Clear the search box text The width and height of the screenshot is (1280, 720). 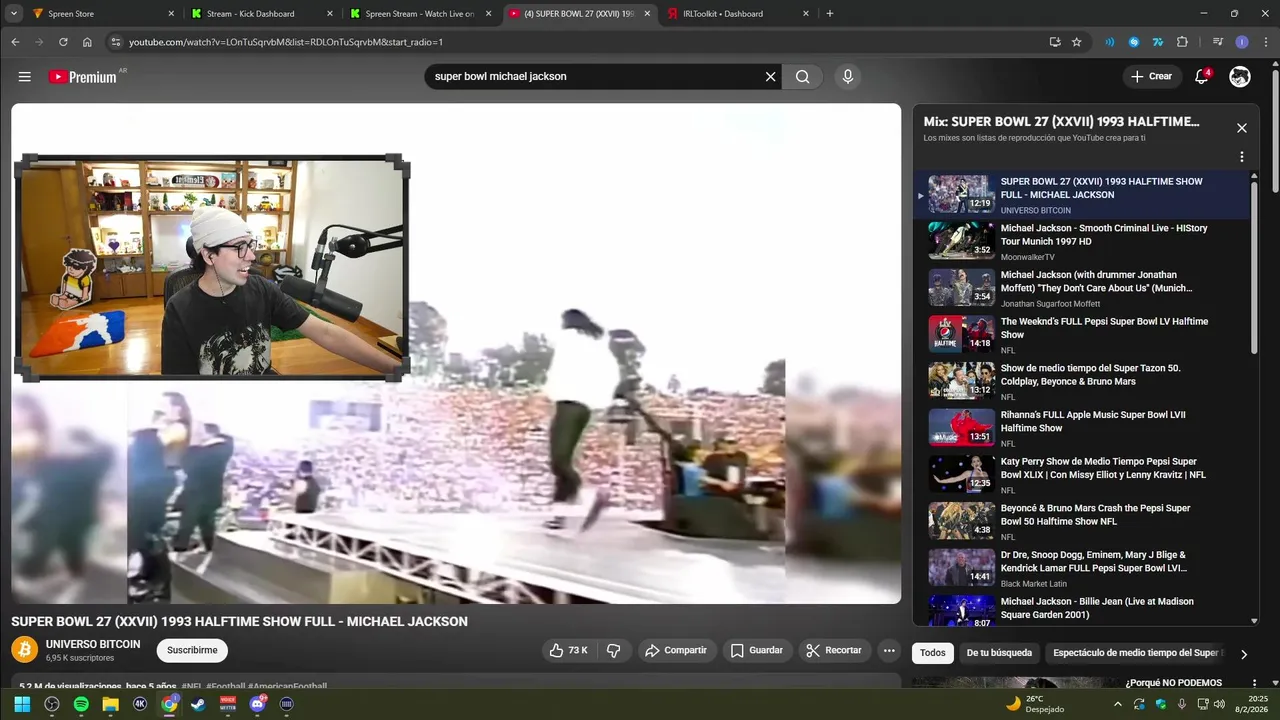click(770, 77)
